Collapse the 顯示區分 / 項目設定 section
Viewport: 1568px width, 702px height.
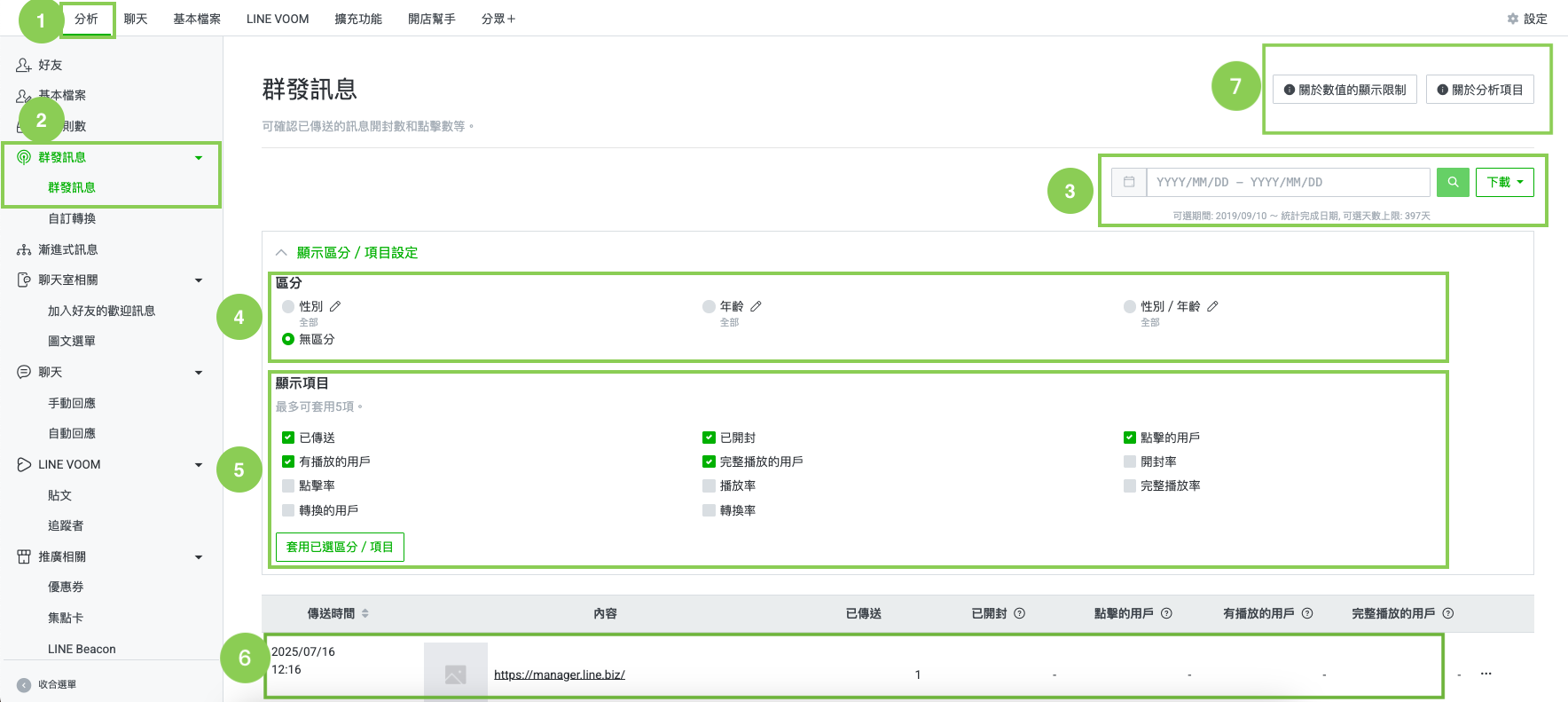tap(281, 253)
